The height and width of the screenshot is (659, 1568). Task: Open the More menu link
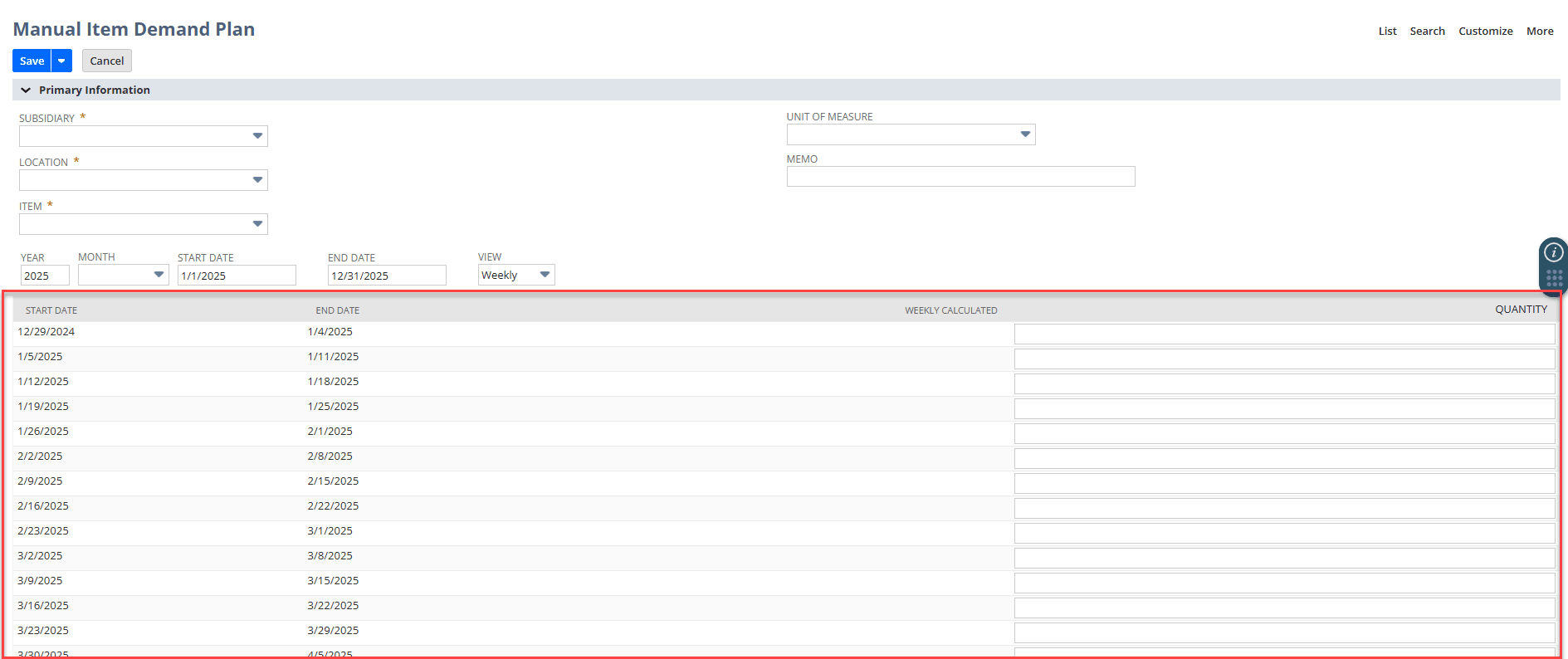pyautogui.click(x=1540, y=31)
